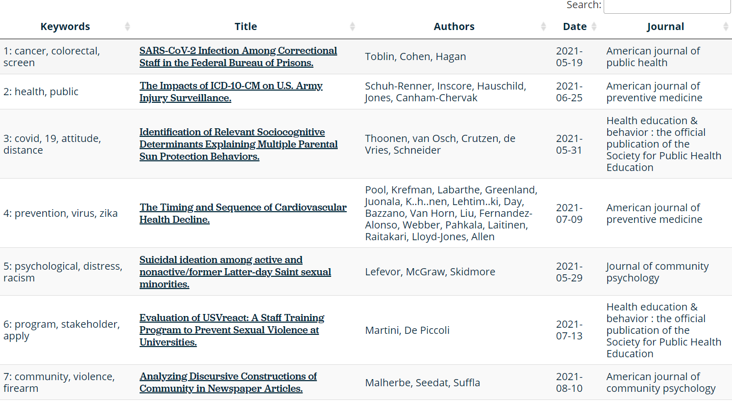Click the Journal column sort arrows icon
732x401 pixels.
[x=725, y=27]
